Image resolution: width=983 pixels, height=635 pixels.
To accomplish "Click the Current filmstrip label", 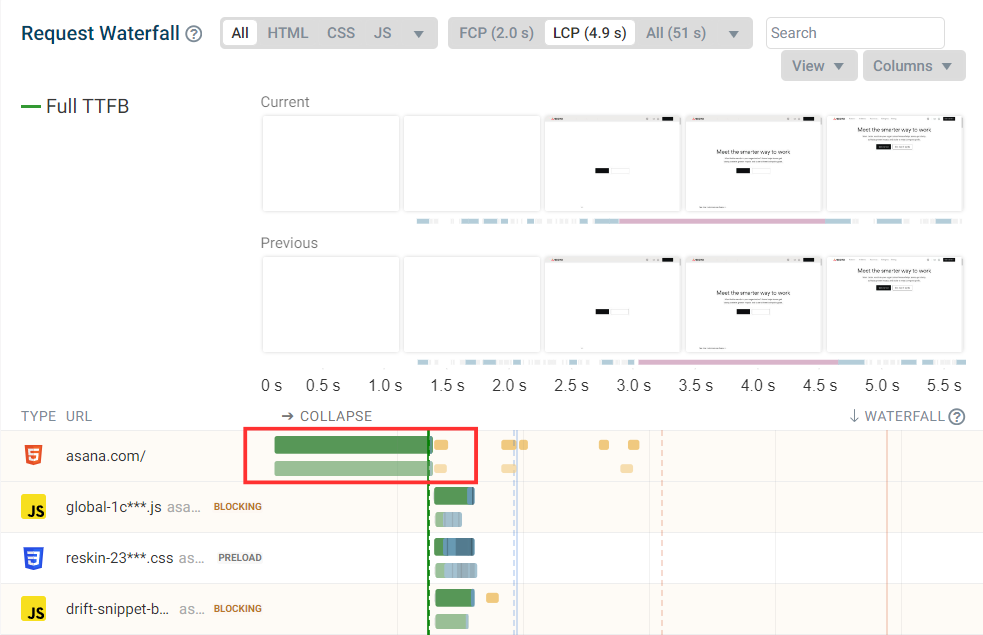I will tap(285, 102).
